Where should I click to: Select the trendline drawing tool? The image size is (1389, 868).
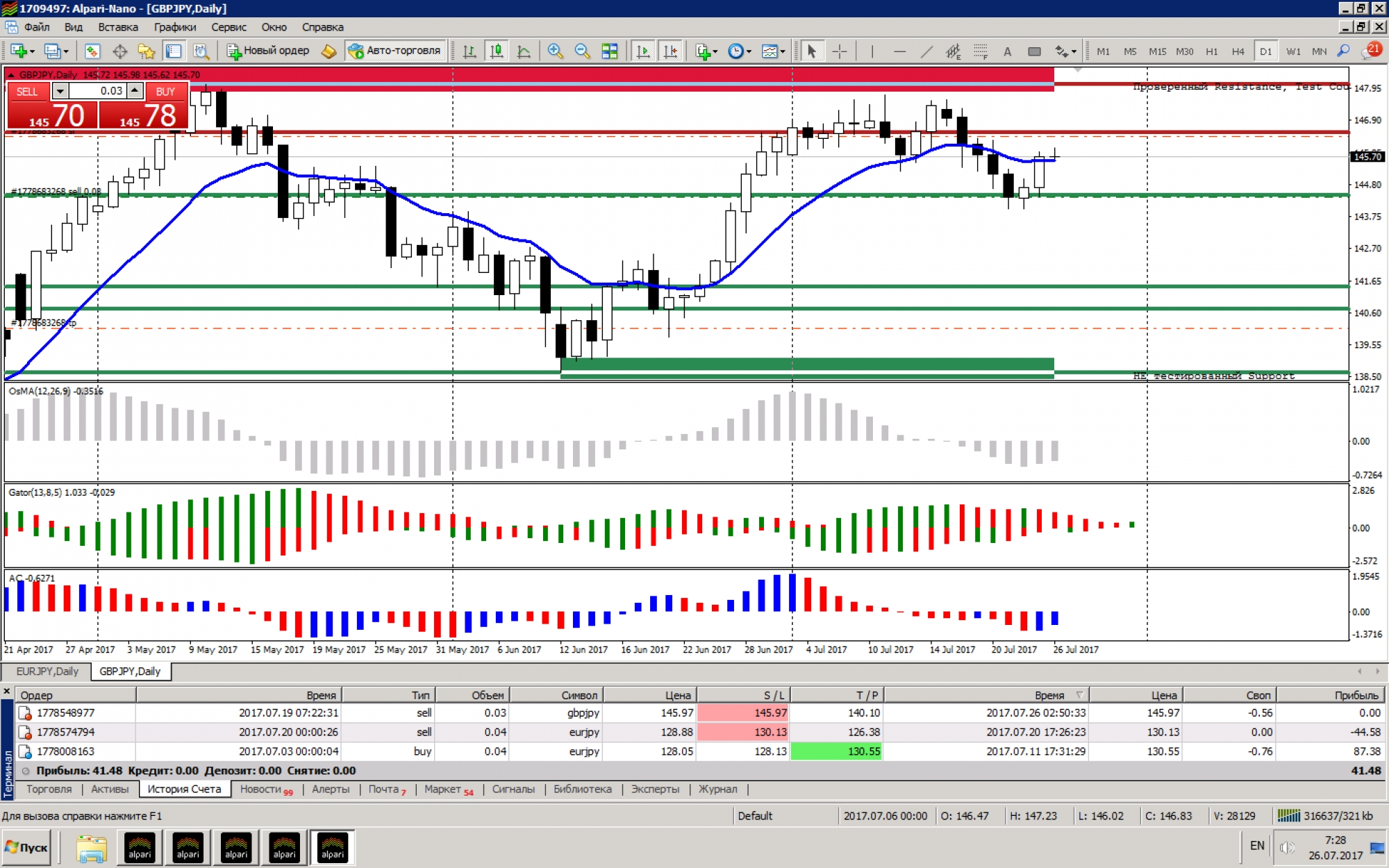click(926, 51)
